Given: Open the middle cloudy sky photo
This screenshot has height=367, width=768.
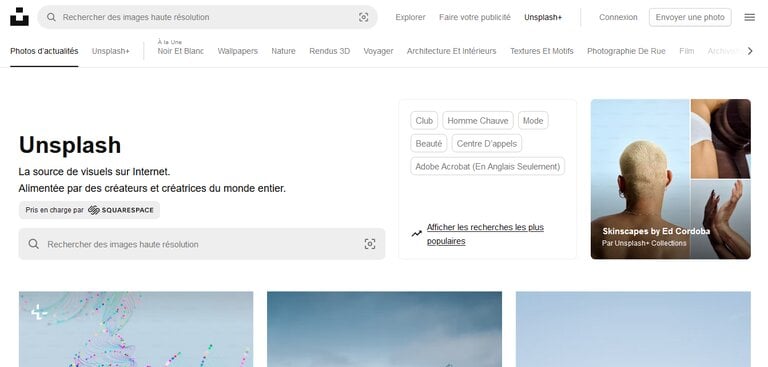Looking at the screenshot, I should (x=384, y=329).
